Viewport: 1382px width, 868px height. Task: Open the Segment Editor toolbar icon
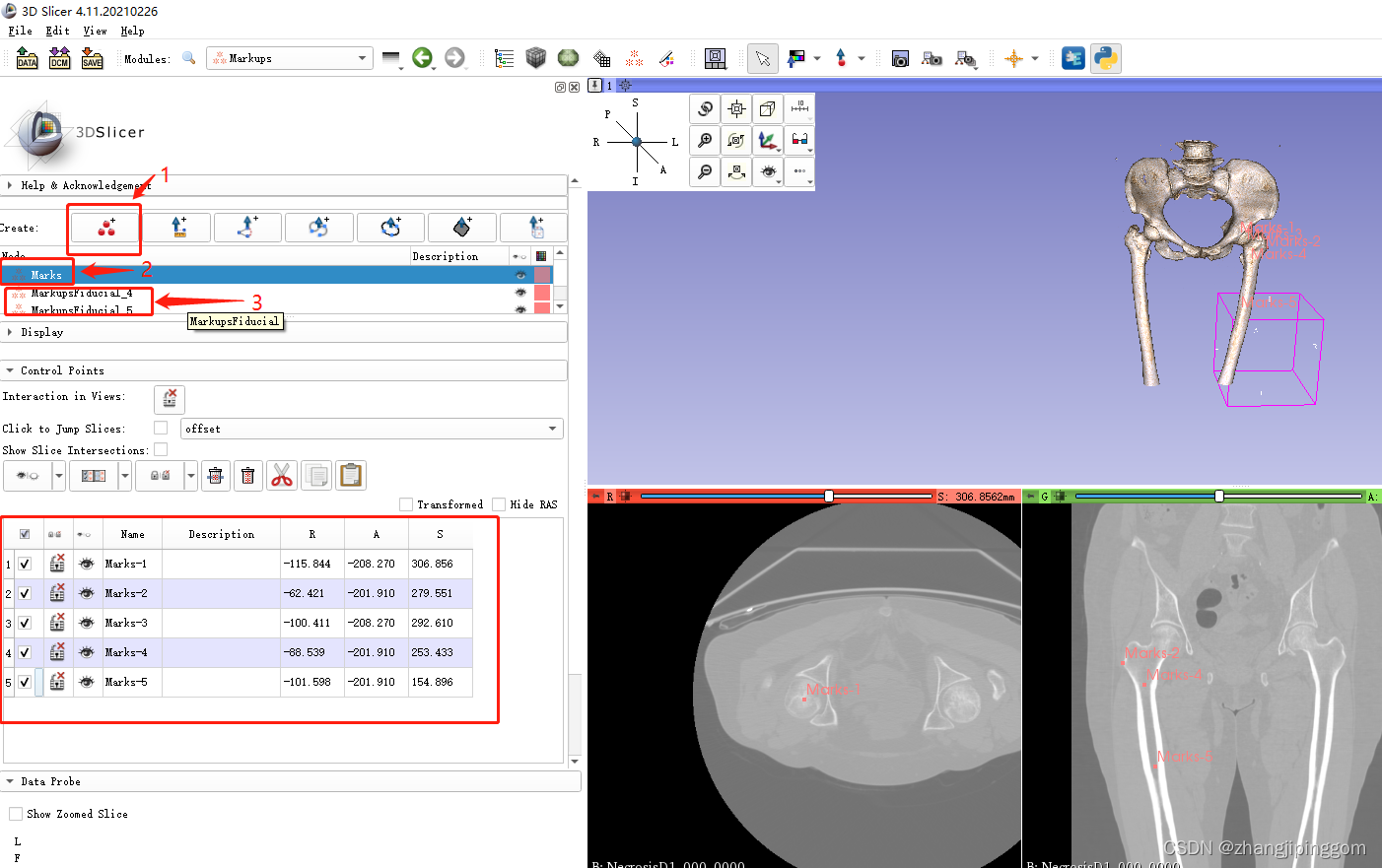(x=666, y=58)
